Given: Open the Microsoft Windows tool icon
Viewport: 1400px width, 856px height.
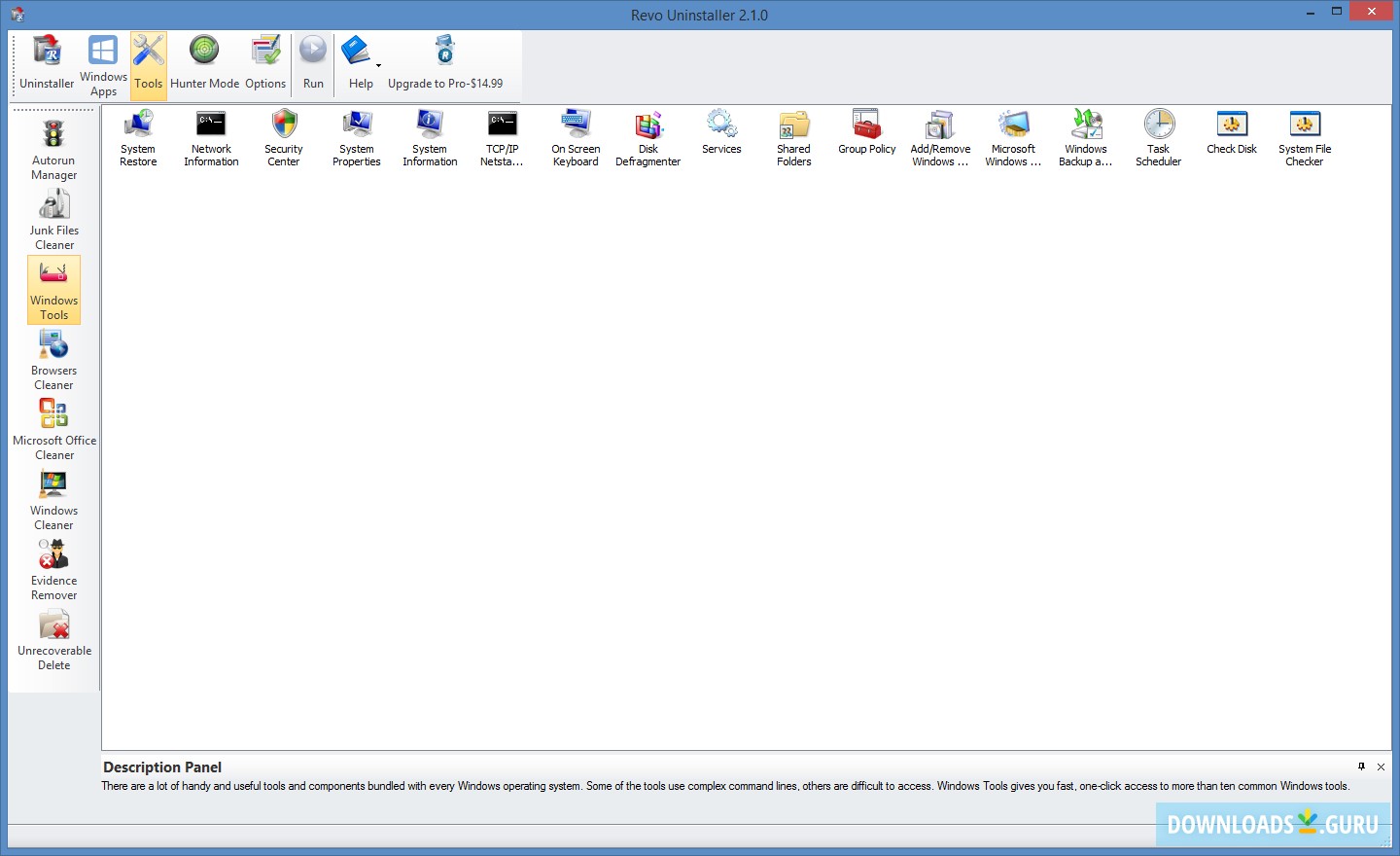Looking at the screenshot, I should [x=1013, y=138].
